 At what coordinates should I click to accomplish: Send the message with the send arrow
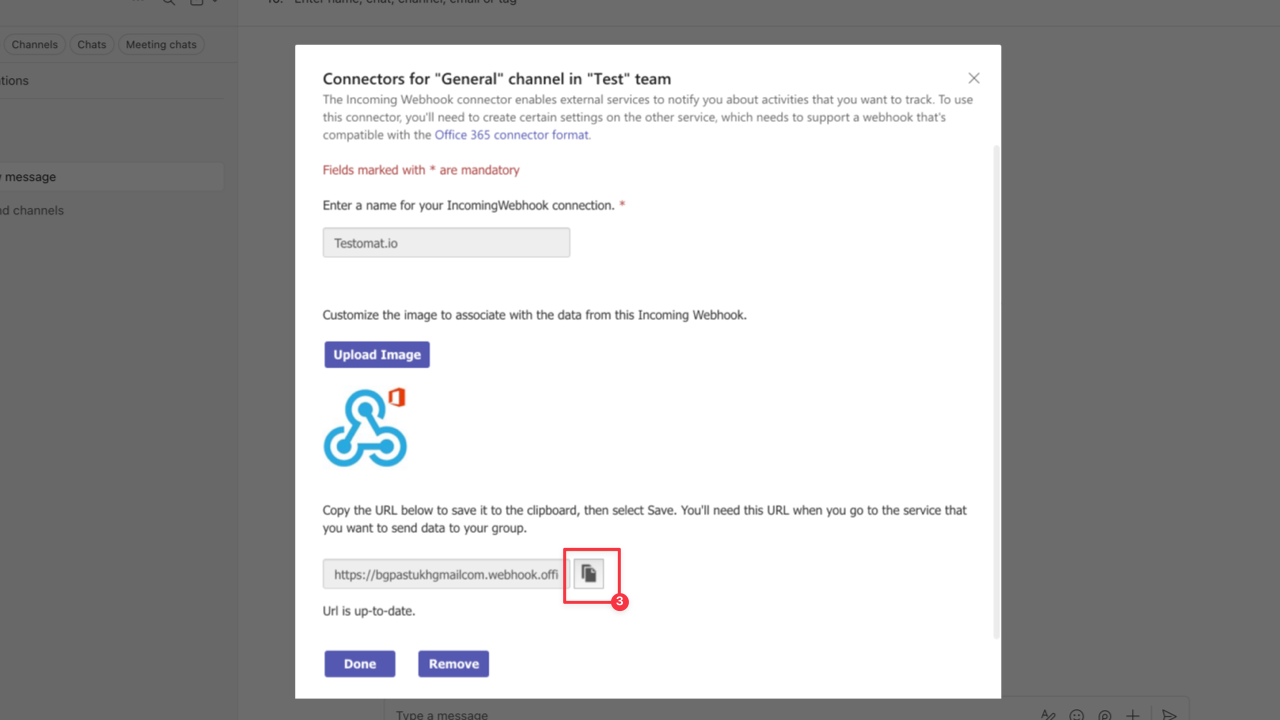[x=1169, y=715]
